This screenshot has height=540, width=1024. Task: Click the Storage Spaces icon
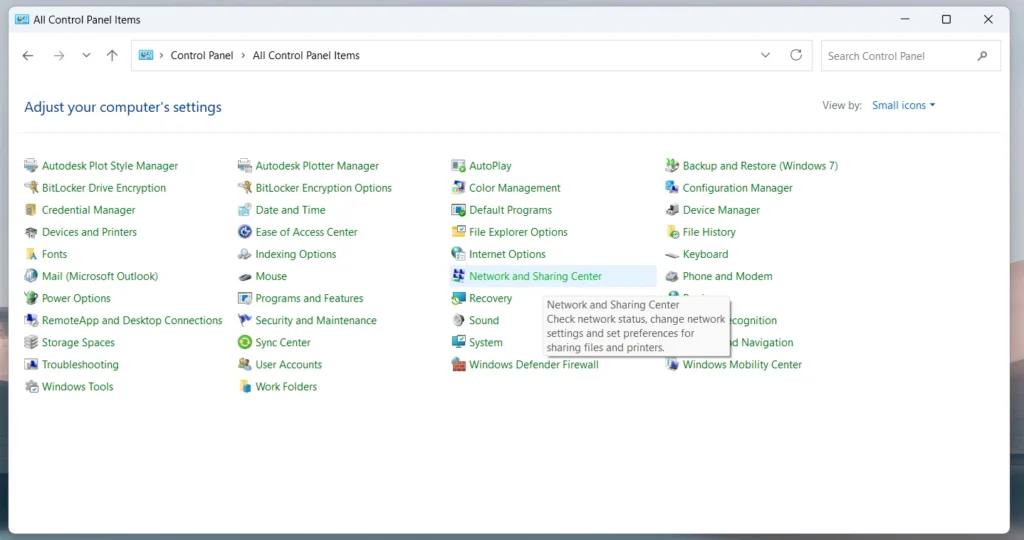click(31, 343)
